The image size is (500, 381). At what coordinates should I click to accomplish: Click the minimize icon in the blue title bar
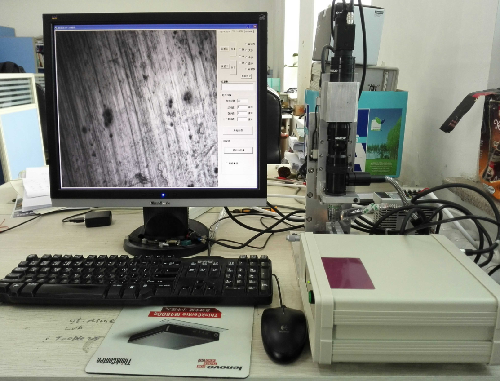click(247, 27)
